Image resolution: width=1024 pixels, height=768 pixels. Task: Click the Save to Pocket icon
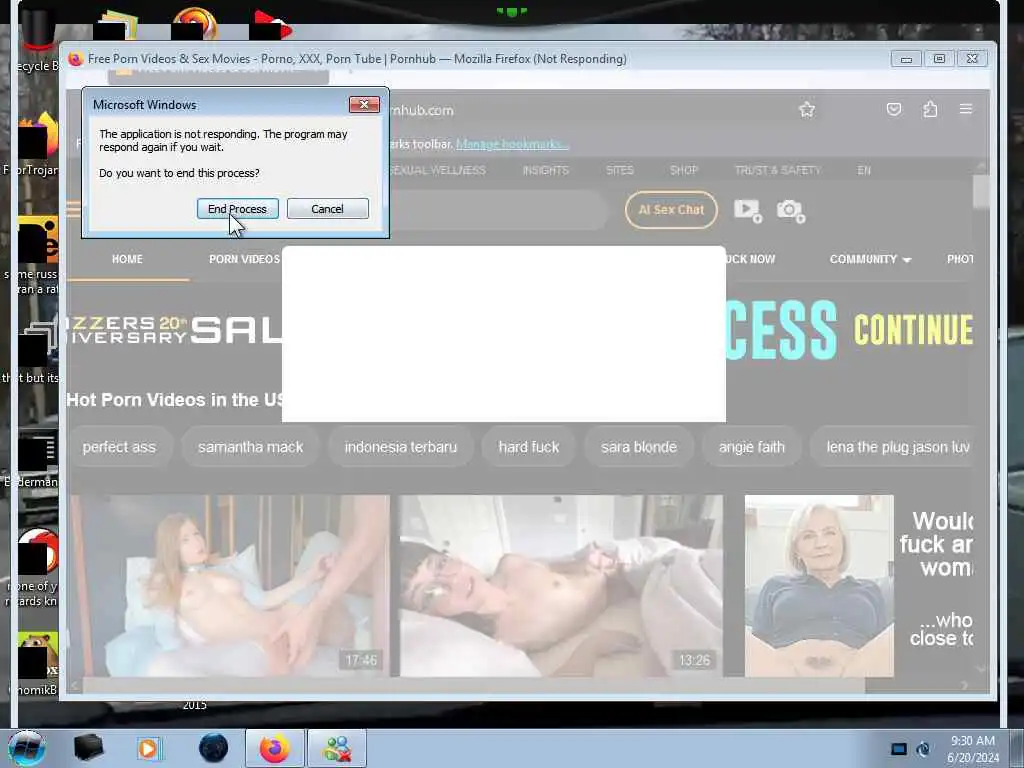894,109
